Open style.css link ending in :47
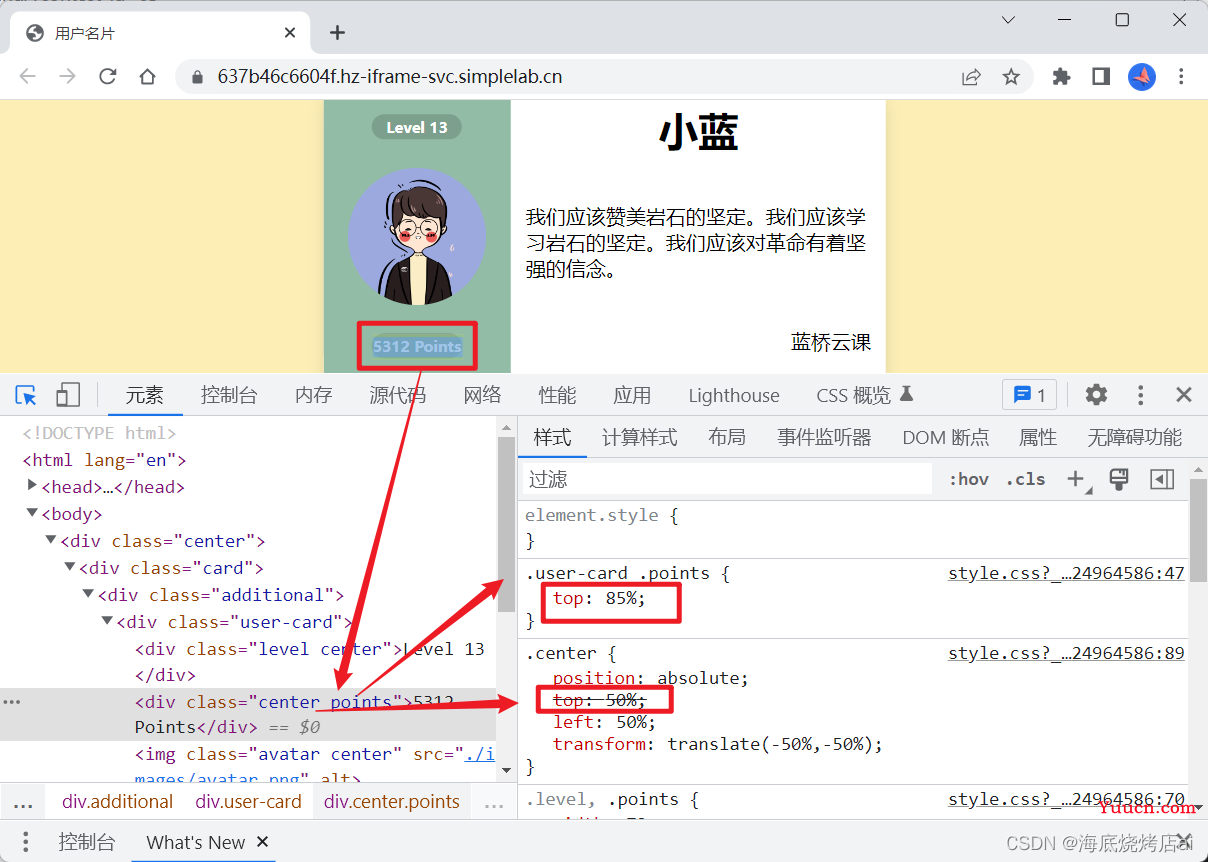 1066,573
